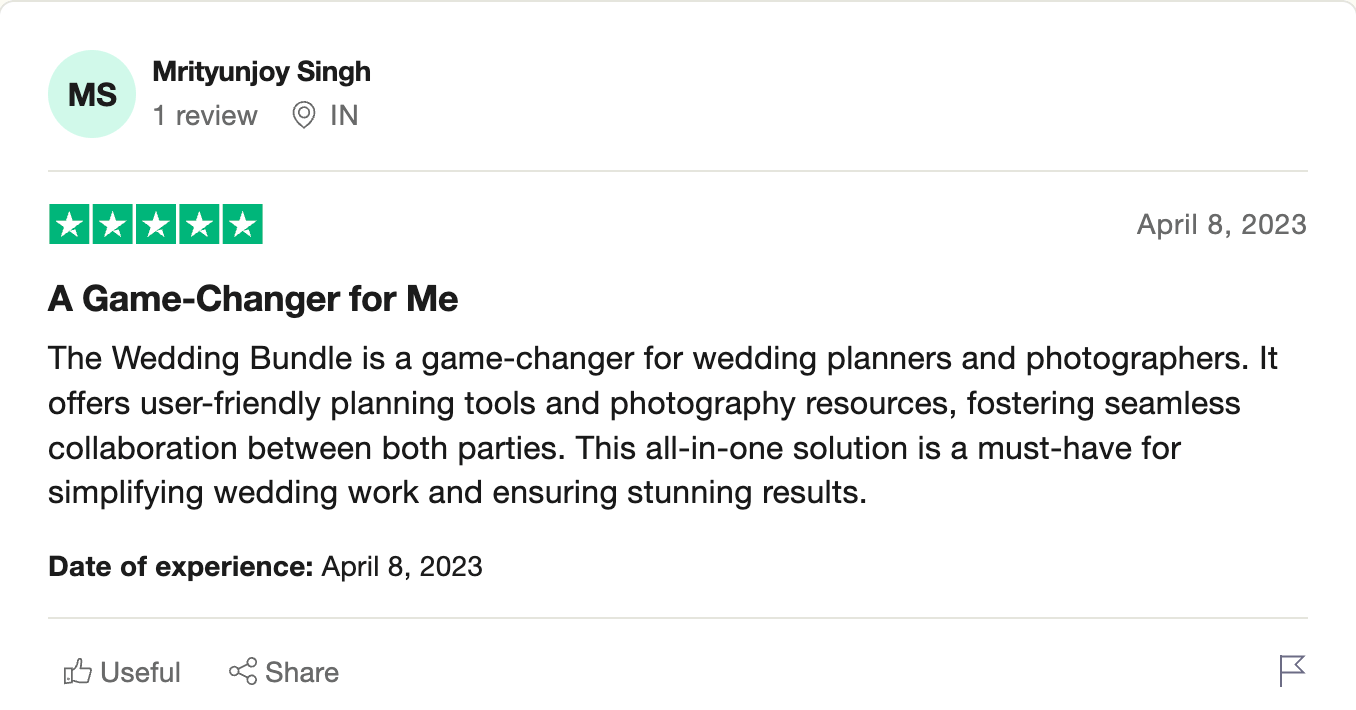Open Mrityunjoy Singh's reviewer profile
1356x710 pixels.
pyautogui.click(x=261, y=72)
